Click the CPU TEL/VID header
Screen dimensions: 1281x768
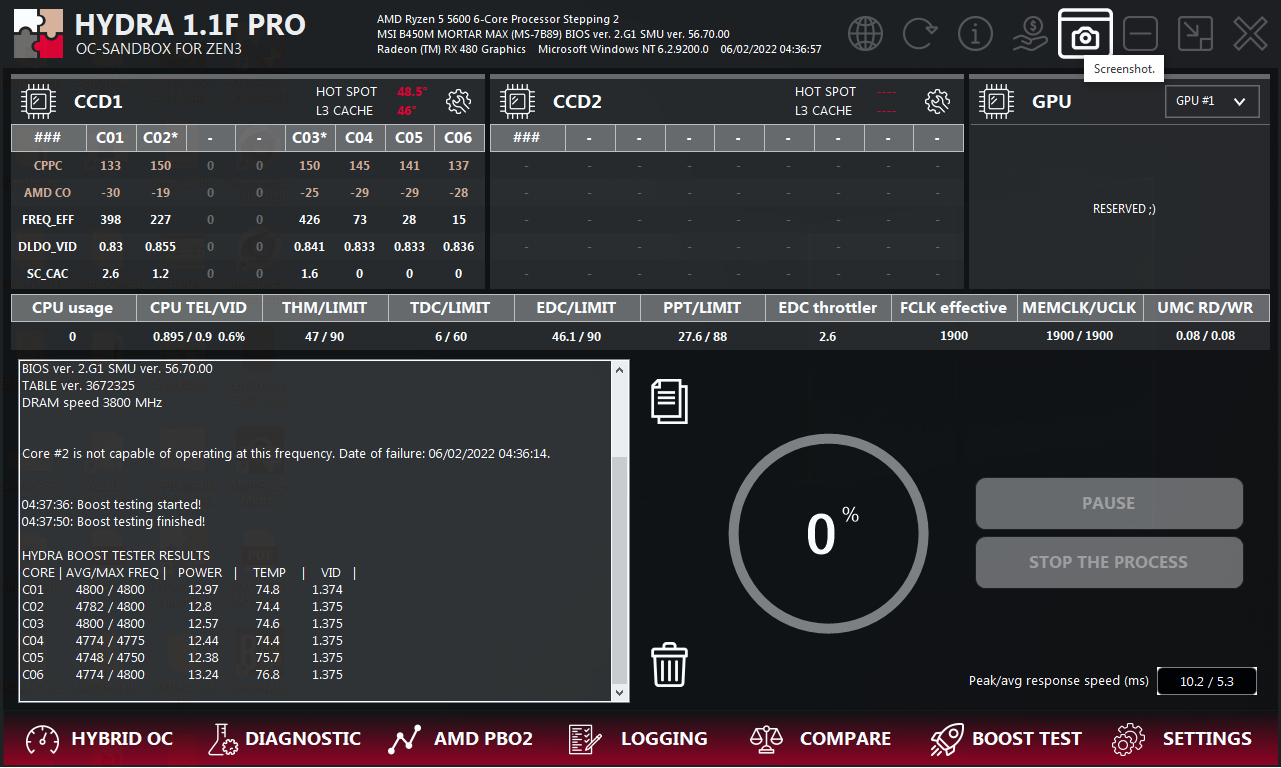(199, 308)
